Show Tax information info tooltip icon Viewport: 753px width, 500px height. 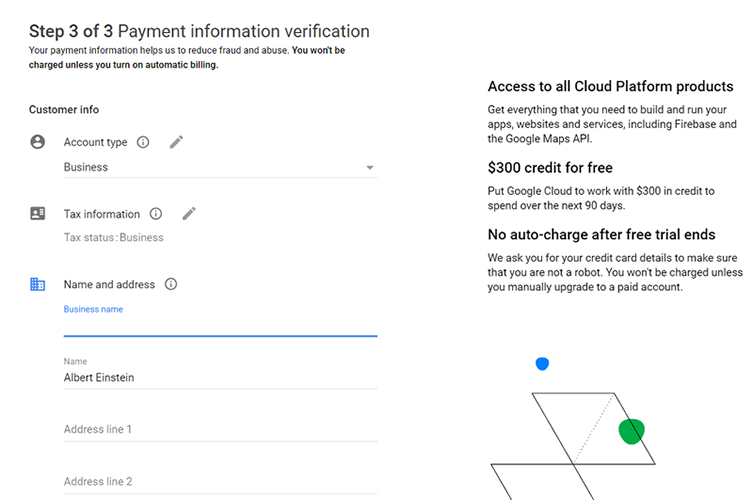[x=156, y=214]
